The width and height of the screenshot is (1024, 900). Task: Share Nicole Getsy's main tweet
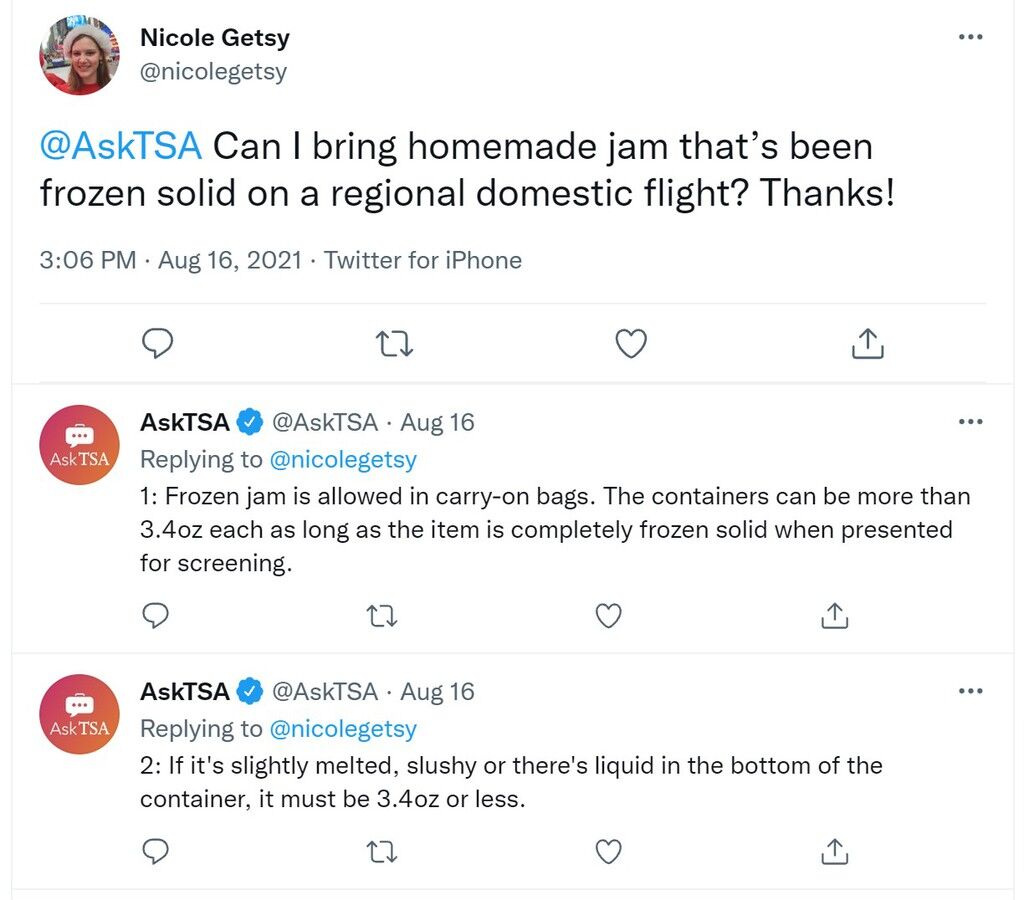click(x=868, y=344)
